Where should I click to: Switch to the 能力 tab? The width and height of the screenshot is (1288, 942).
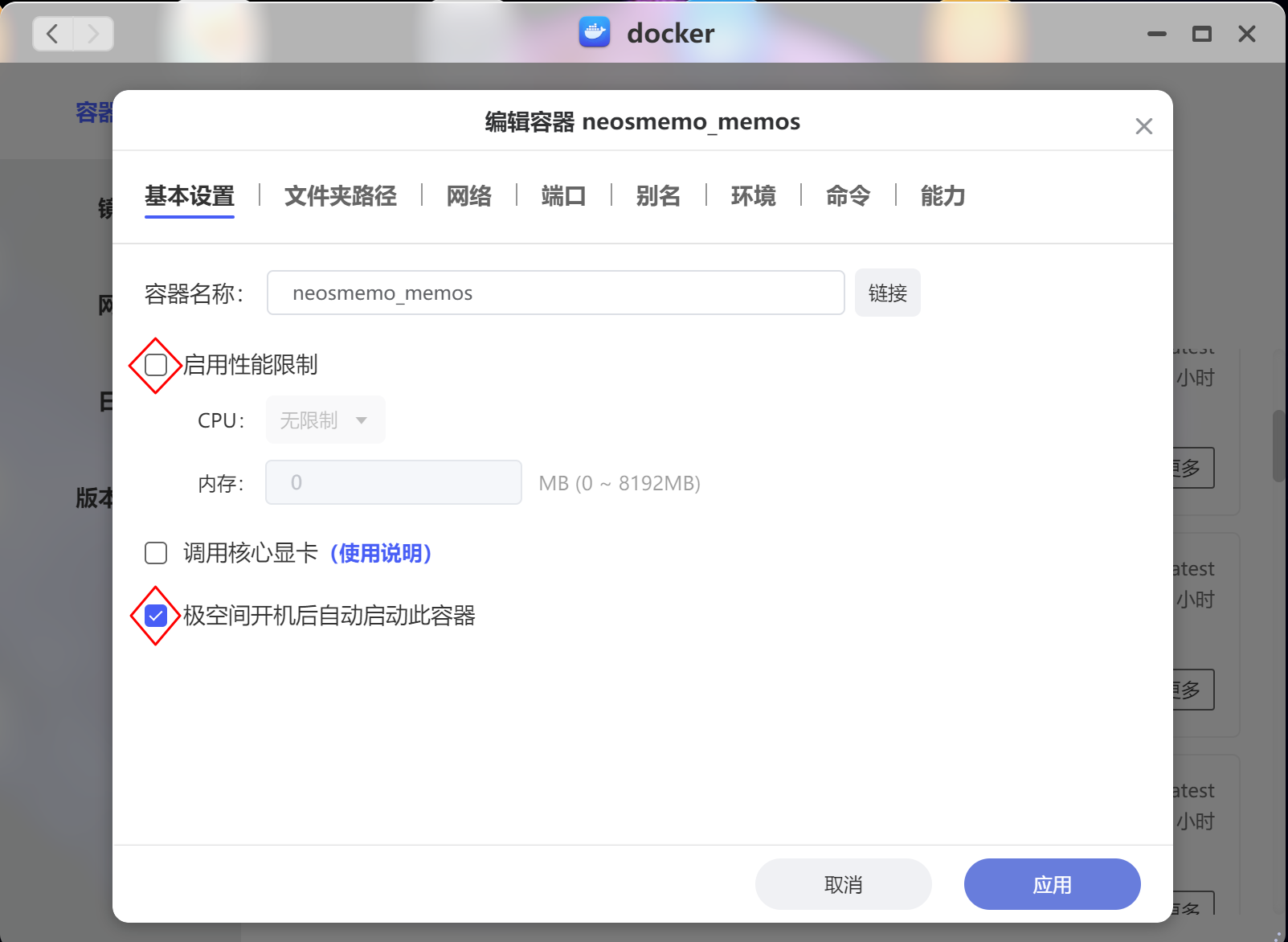943,195
